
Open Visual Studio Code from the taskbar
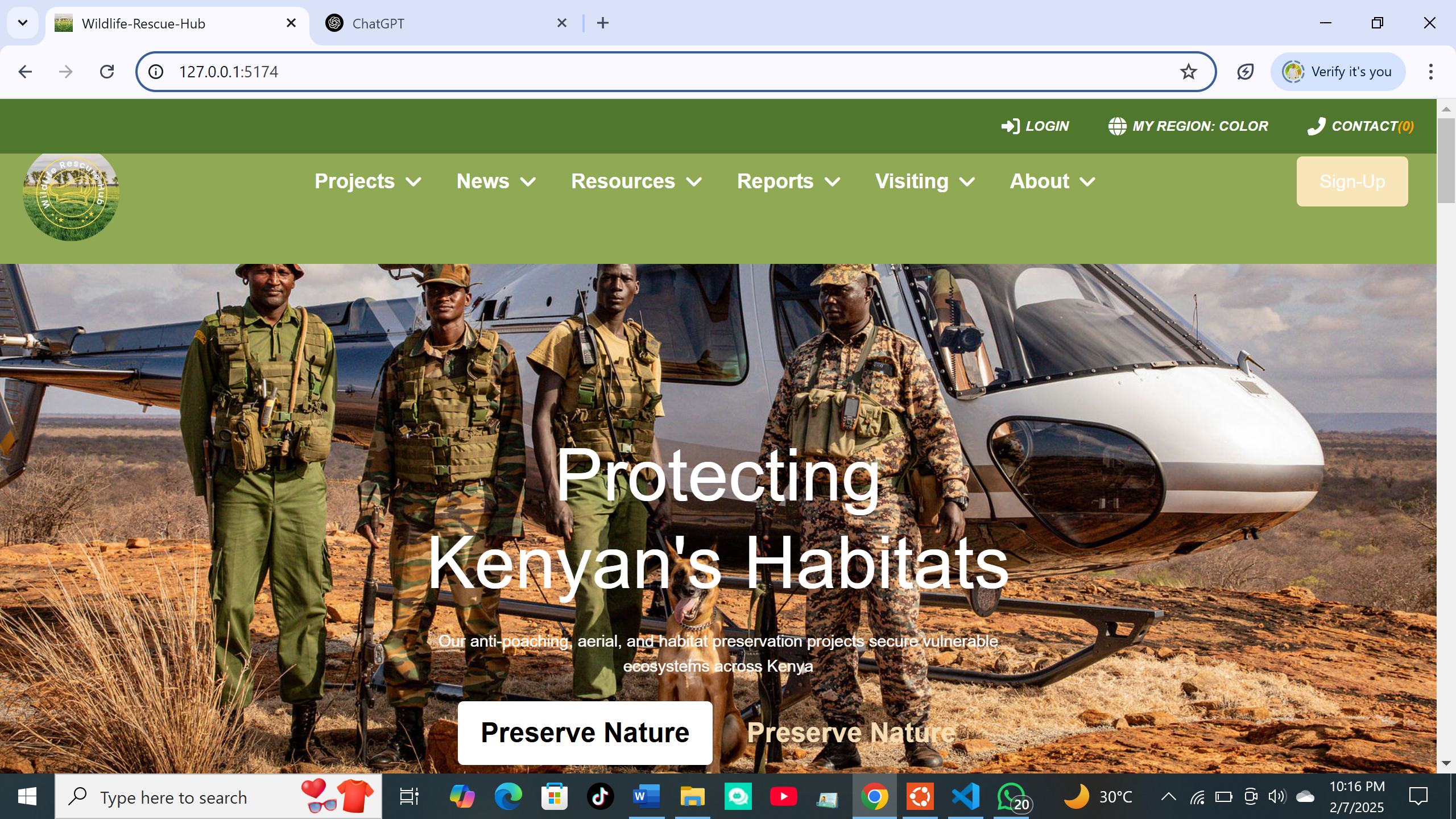965,796
